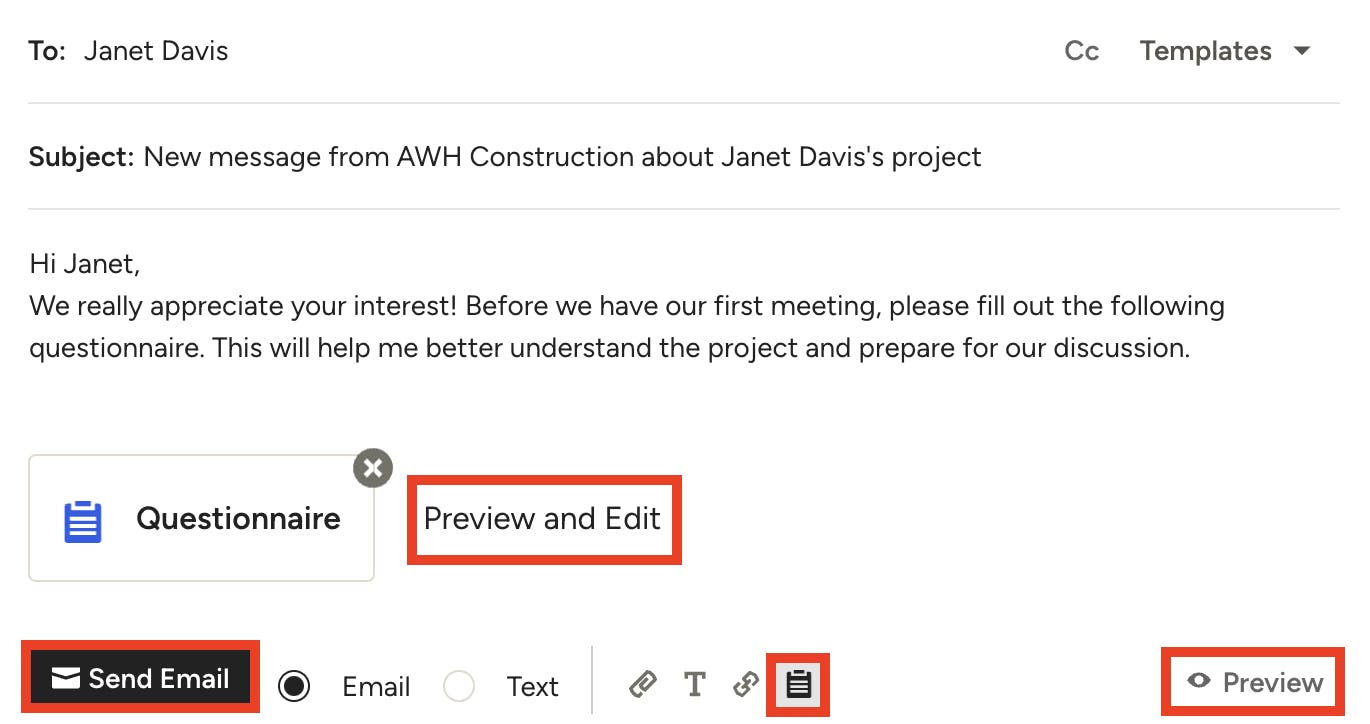Image resolution: width=1370 pixels, height=724 pixels.
Task: Click the insert link chain icon
Action: point(746,684)
